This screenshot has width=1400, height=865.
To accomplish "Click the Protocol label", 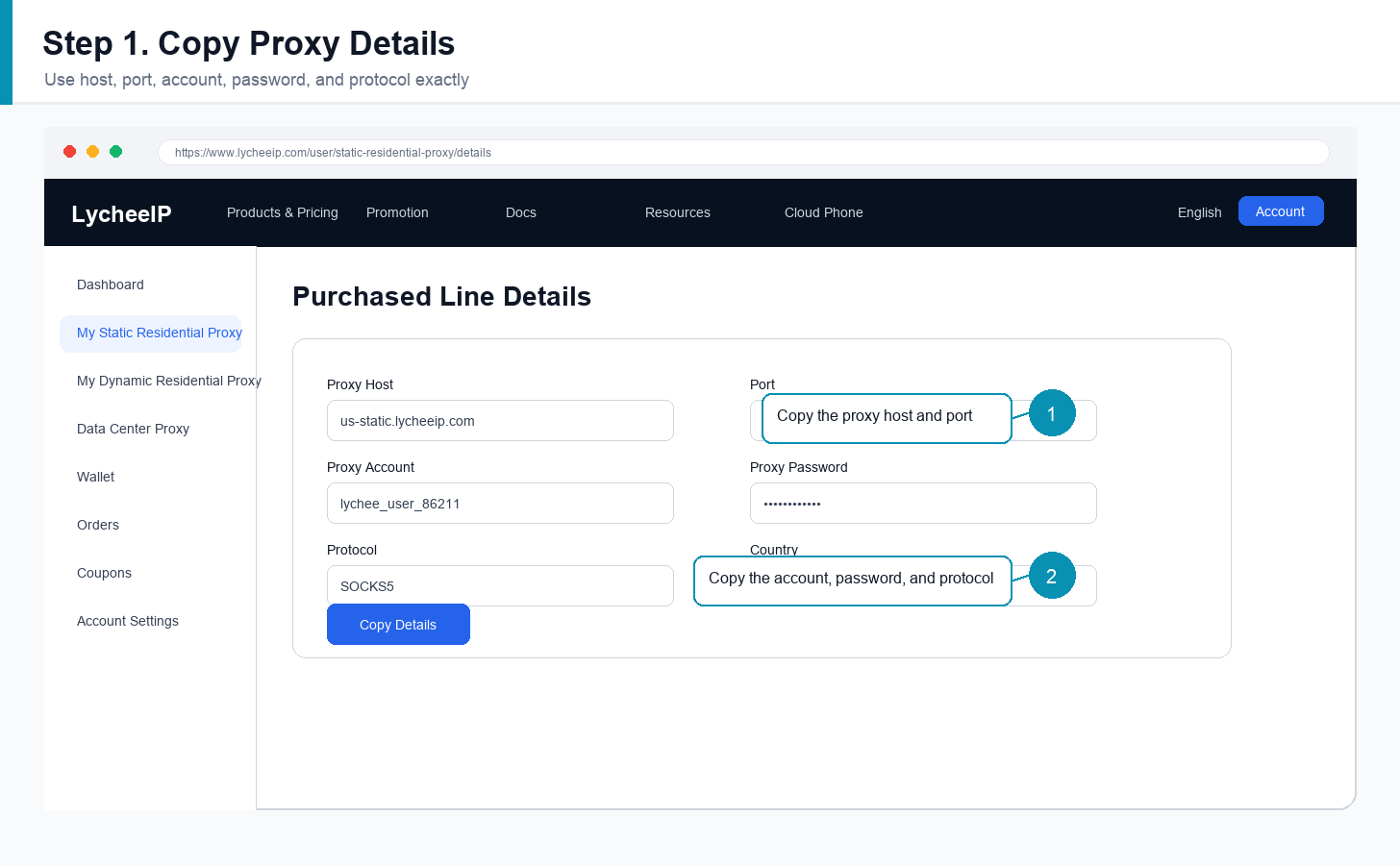I will point(352,550).
